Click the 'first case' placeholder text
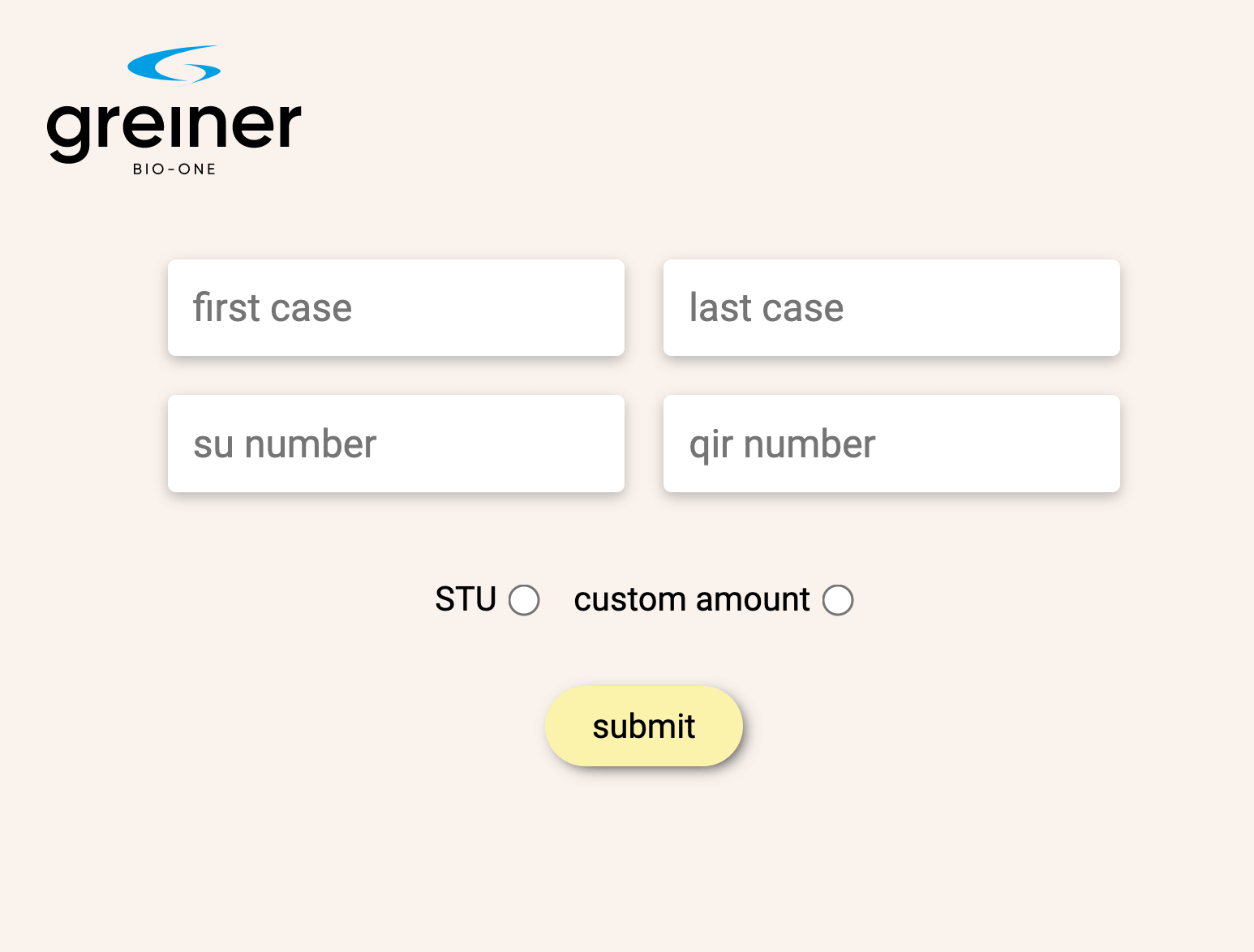This screenshot has width=1254, height=952. (x=273, y=308)
